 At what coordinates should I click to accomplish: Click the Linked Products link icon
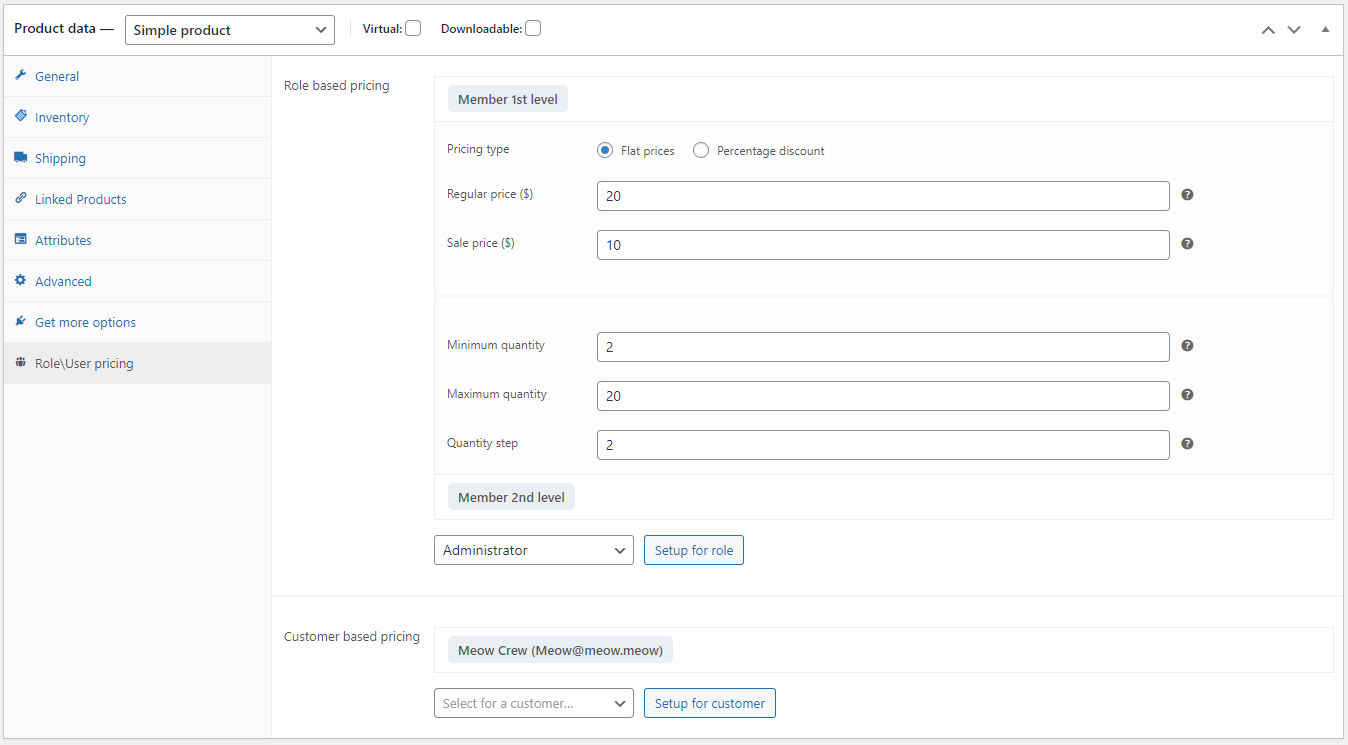(x=20, y=198)
